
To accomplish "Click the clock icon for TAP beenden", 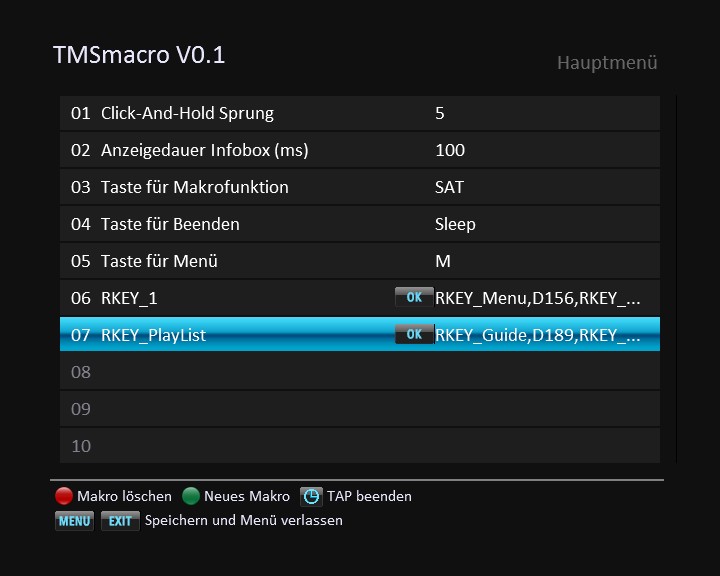I will tap(312, 496).
